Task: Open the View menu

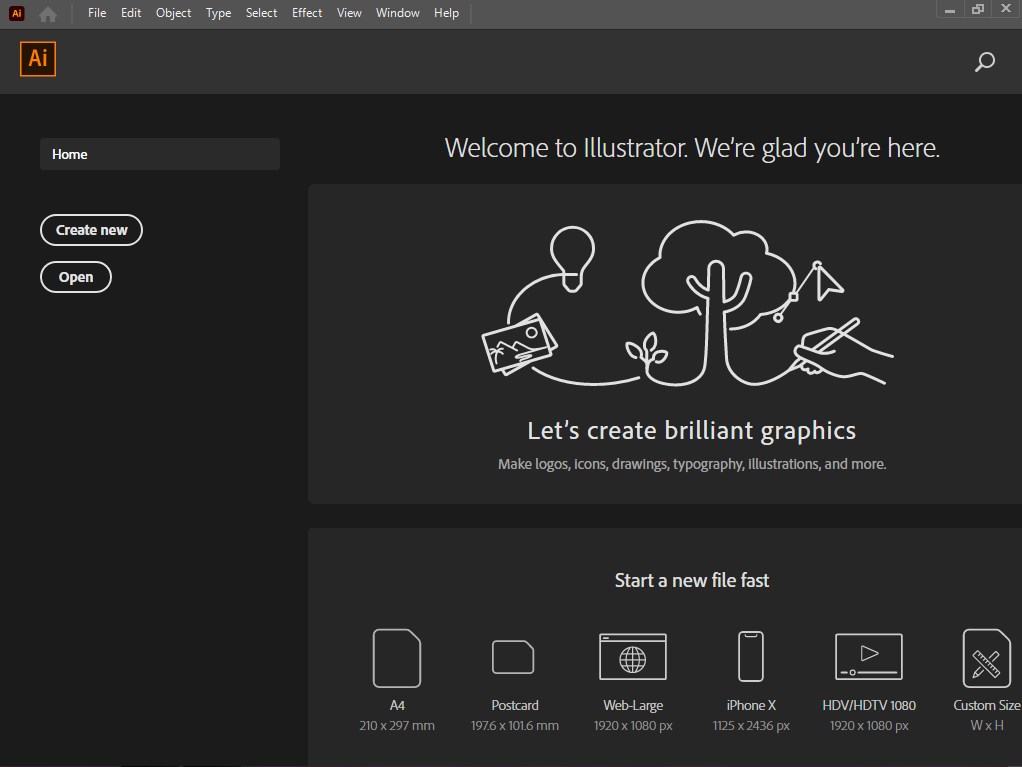Action: (349, 13)
